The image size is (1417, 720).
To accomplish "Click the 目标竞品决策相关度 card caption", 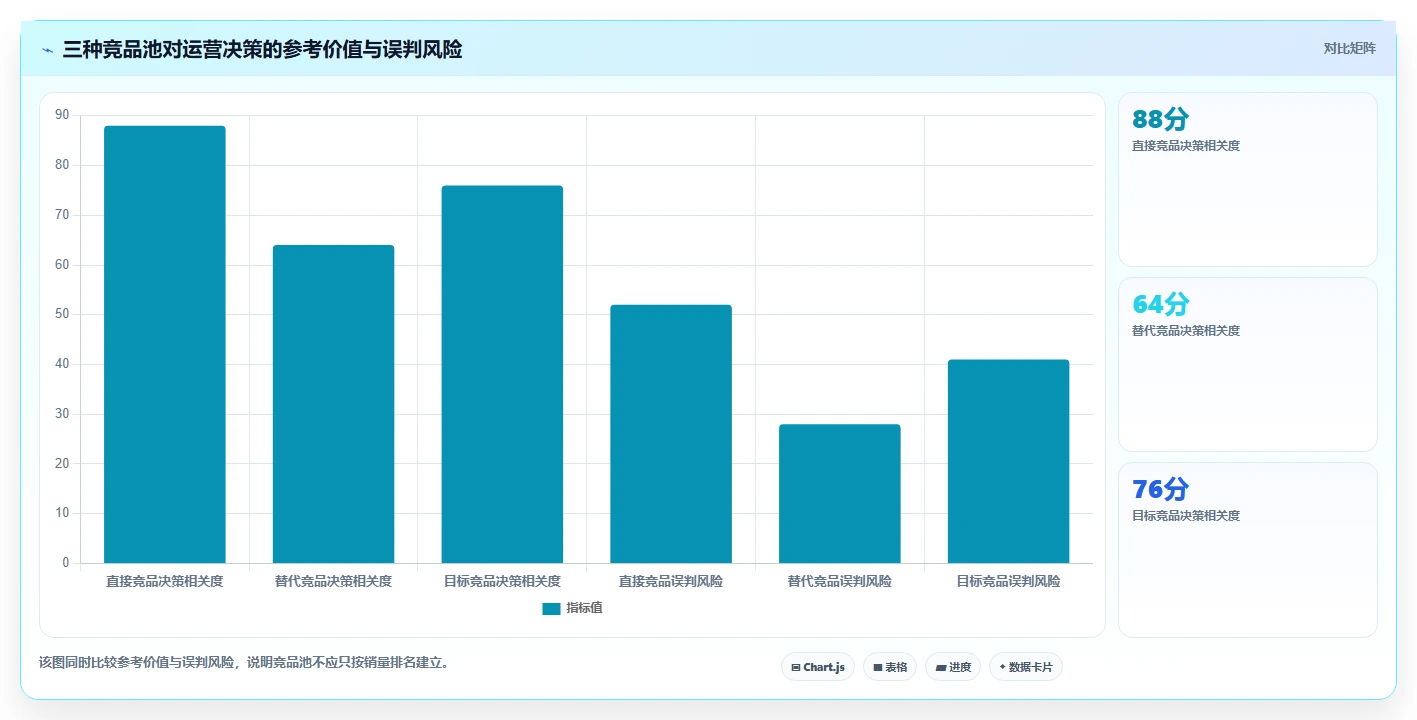I will (1186, 516).
